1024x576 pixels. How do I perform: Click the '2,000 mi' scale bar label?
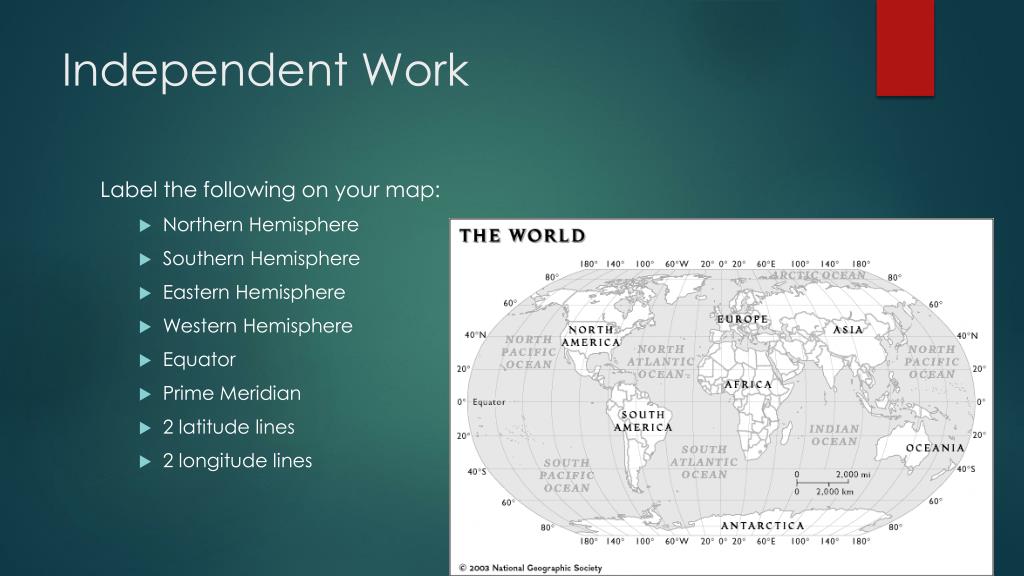tap(853, 475)
